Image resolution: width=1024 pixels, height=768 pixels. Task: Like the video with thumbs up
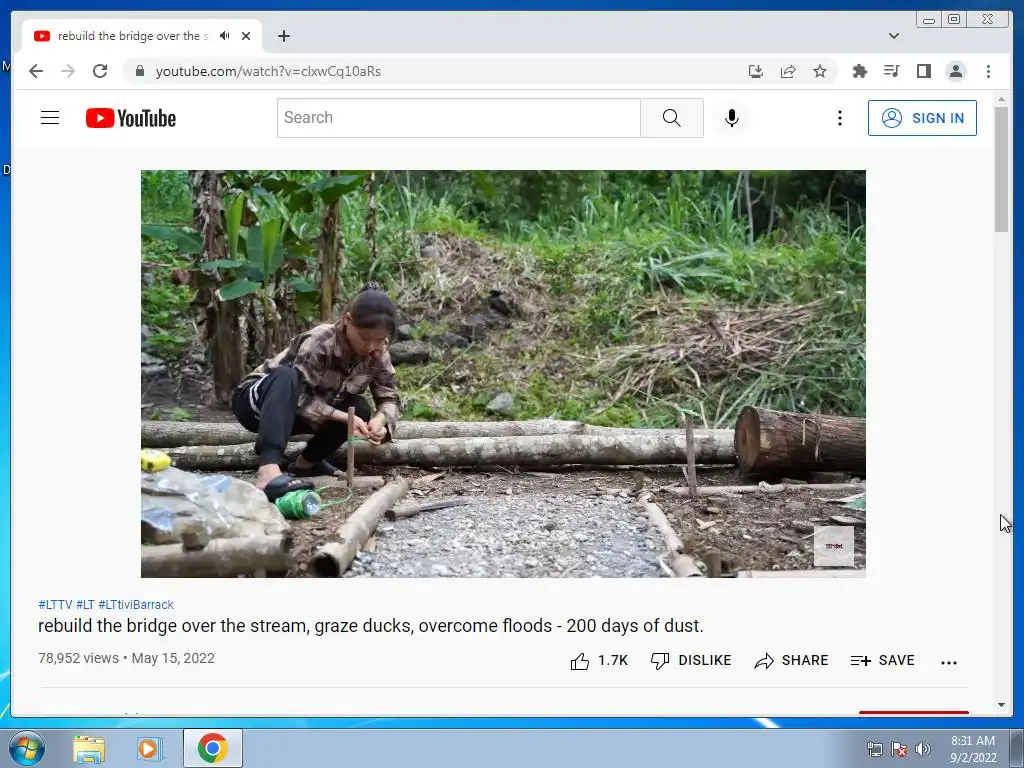point(599,661)
